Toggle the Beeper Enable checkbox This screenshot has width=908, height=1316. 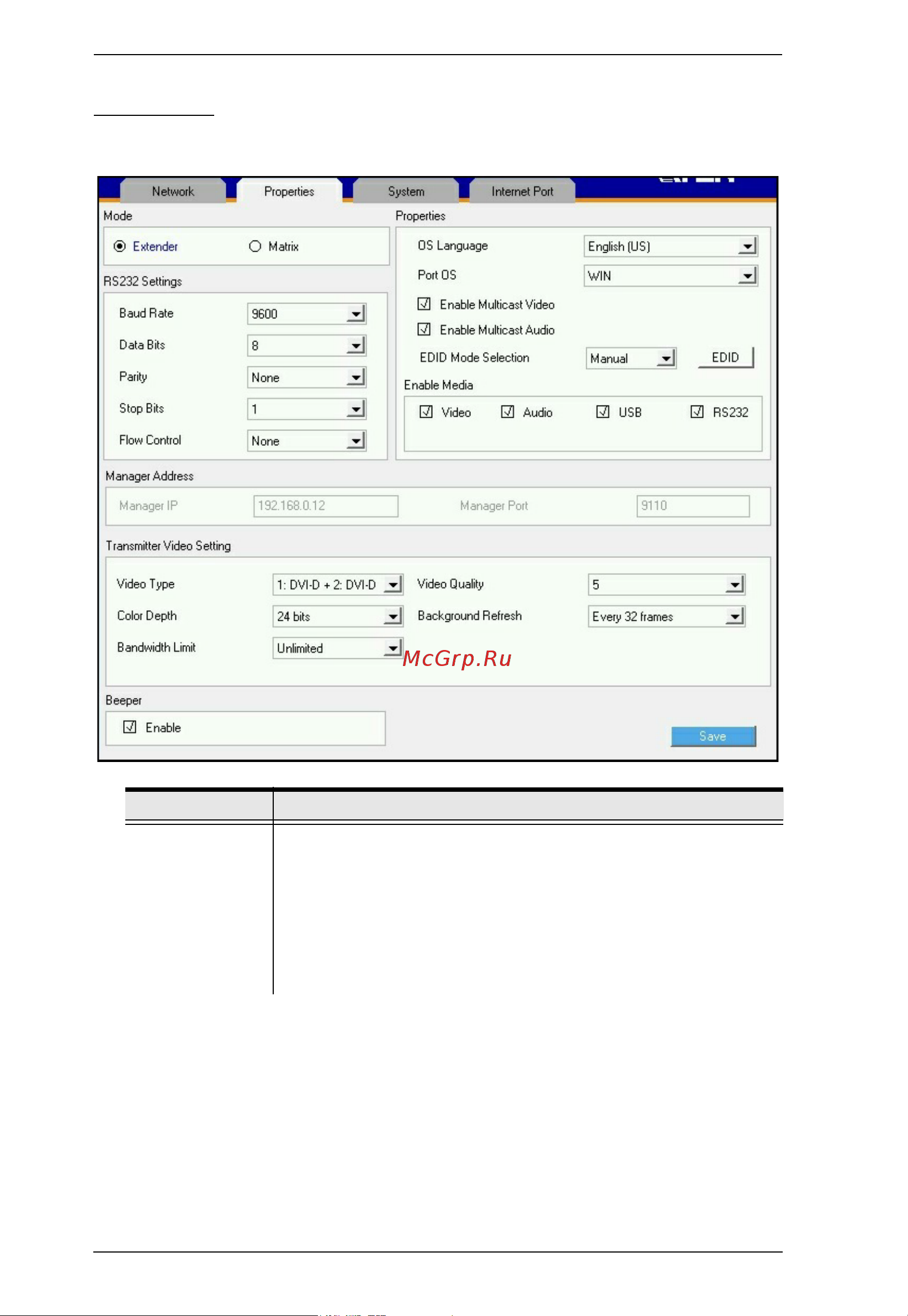click(x=130, y=727)
